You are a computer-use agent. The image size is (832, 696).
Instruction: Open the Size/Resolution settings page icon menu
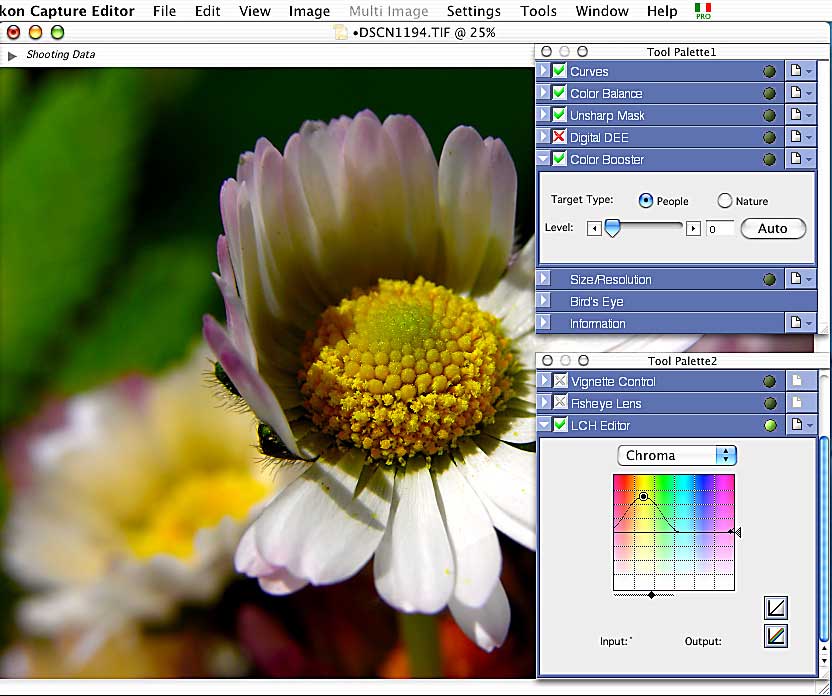(x=800, y=279)
